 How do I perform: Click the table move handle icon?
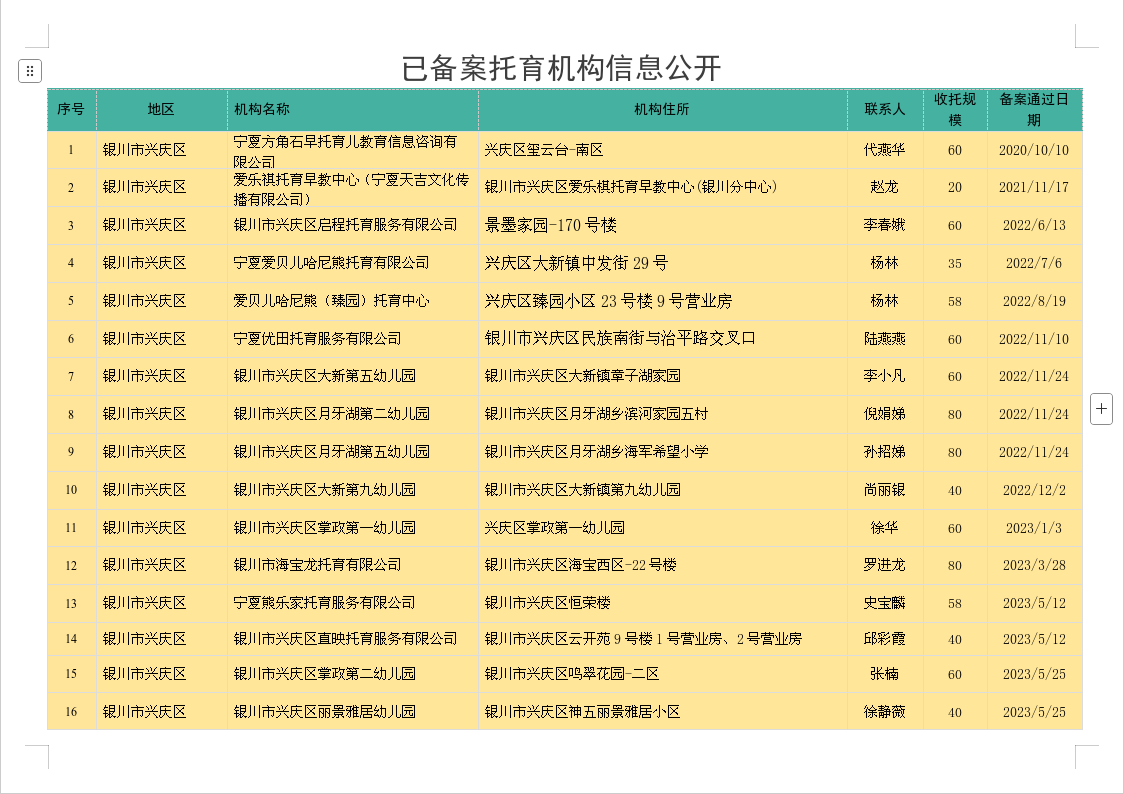click(30, 71)
